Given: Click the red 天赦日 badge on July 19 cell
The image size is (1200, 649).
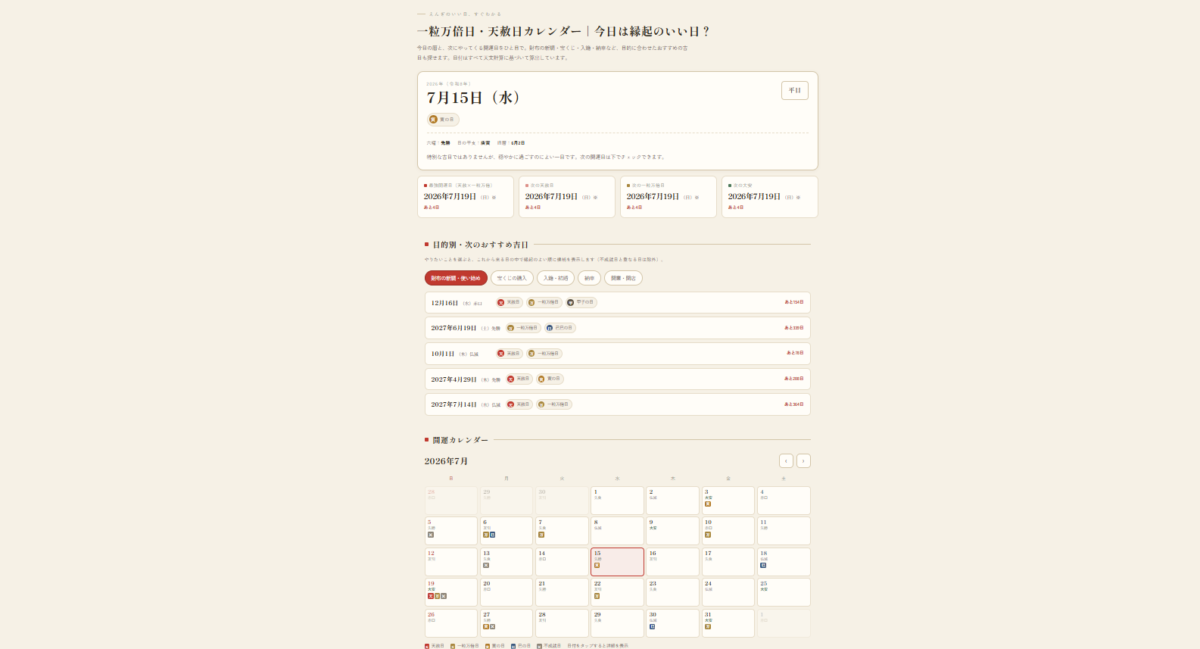Looking at the screenshot, I should pyautogui.click(x=430, y=596).
